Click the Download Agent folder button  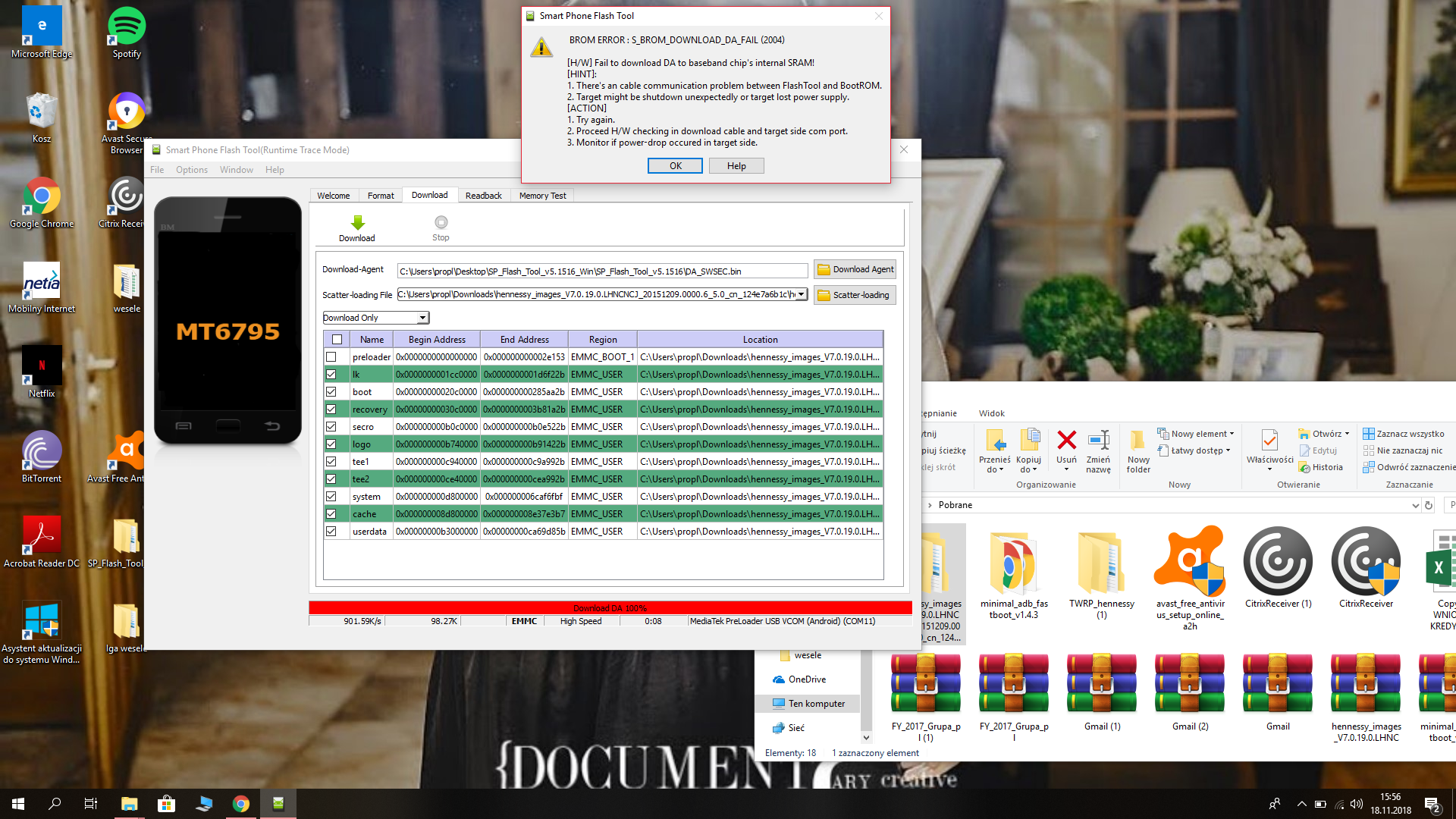[855, 269]
